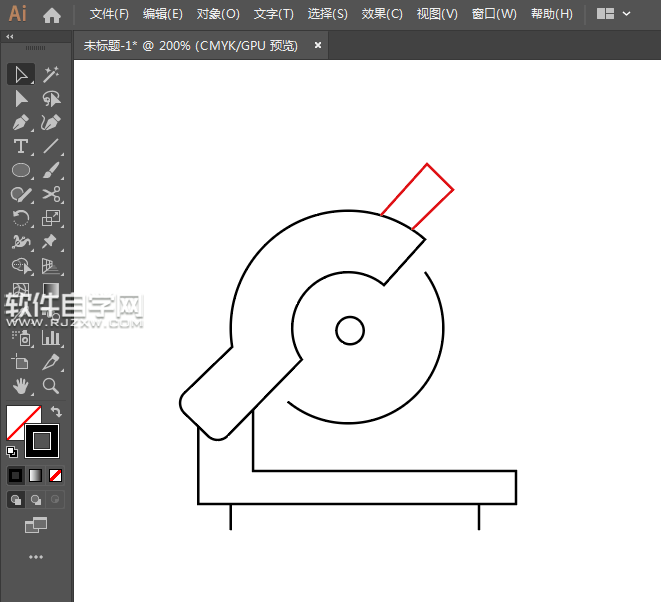Select the Magic Wand tool
This screenshot has width=661, height=602.
coord(51,74)
